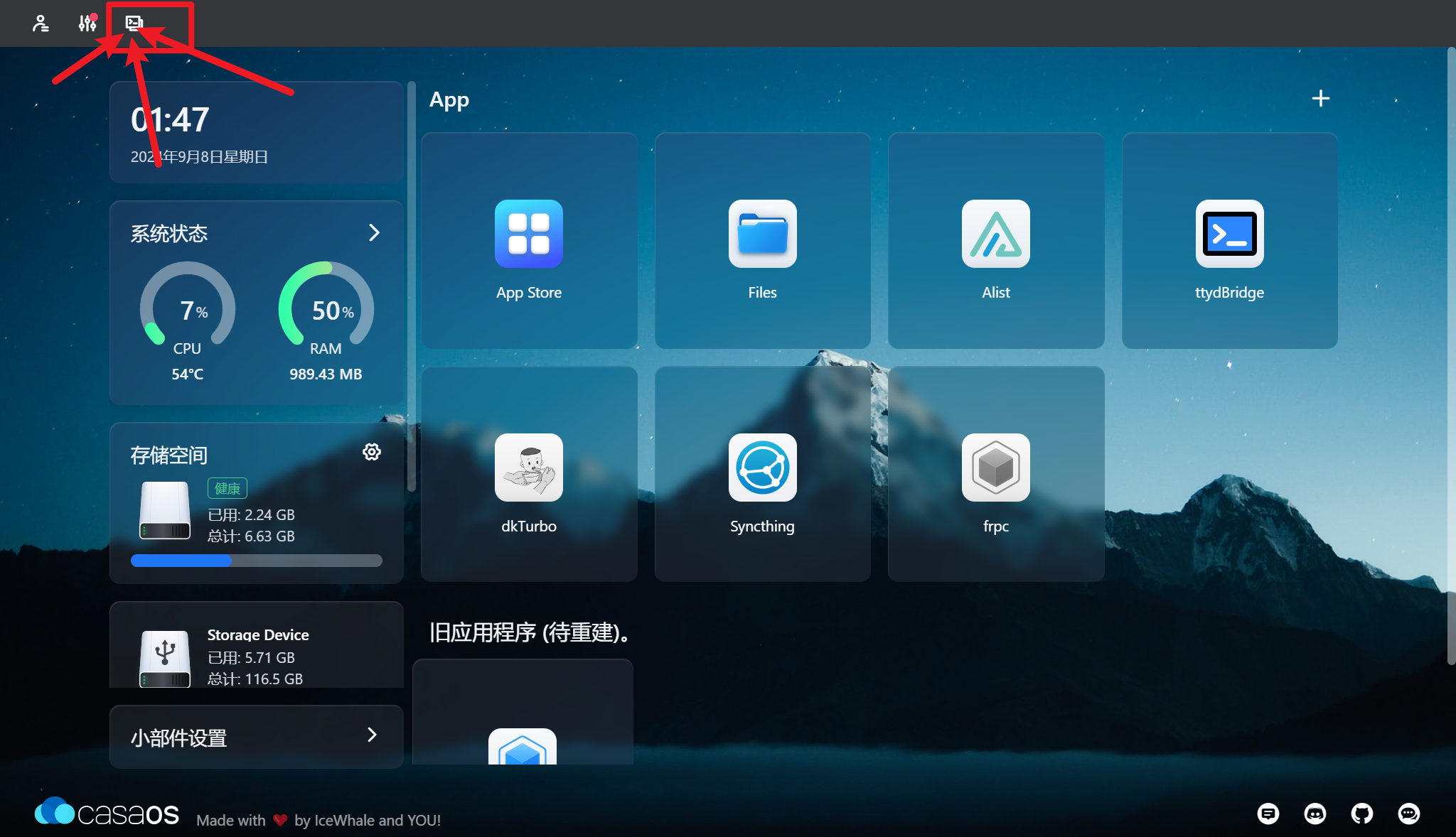Click the Syncthing label text

click(x=762, y=526)
